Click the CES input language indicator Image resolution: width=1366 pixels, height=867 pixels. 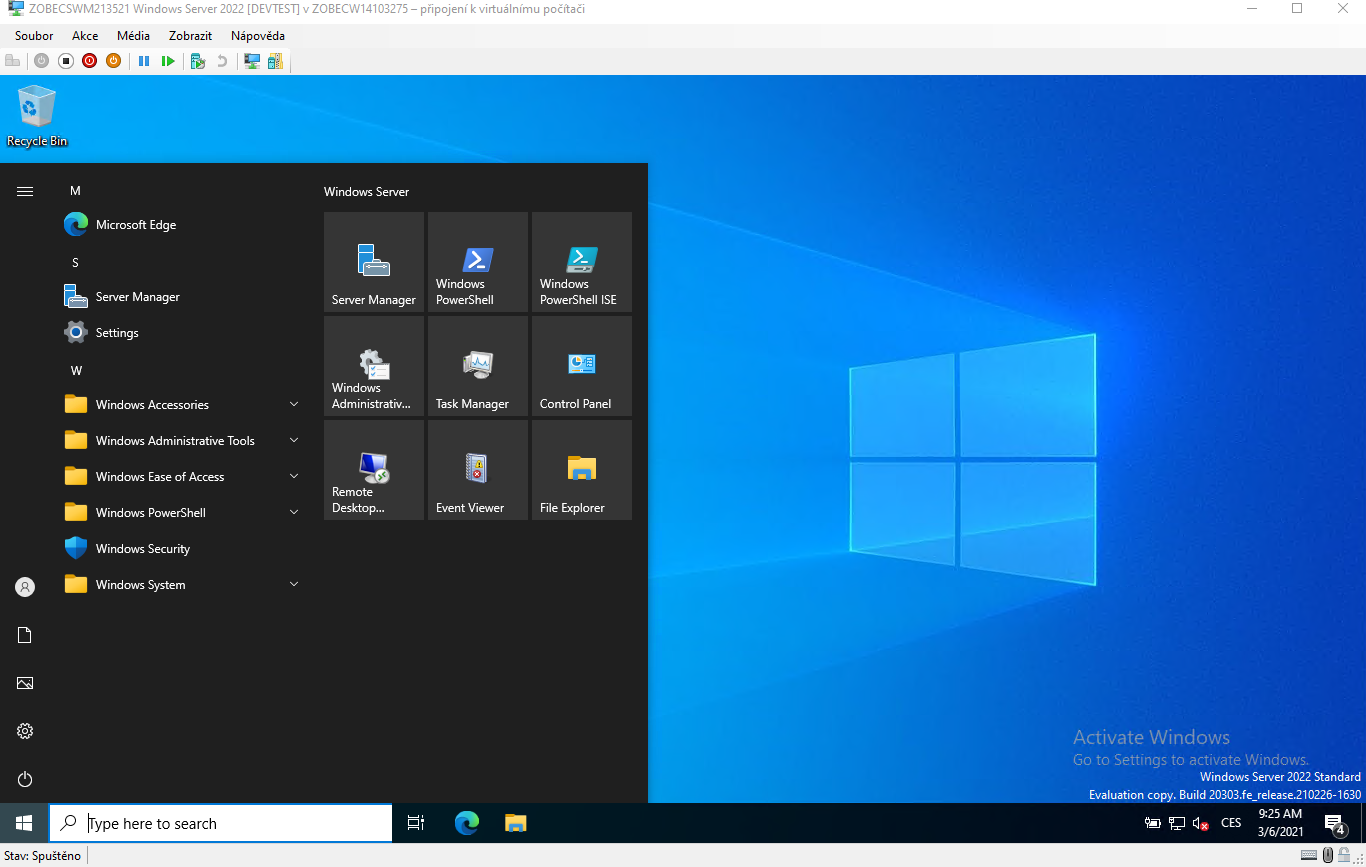coord(1231,823)
